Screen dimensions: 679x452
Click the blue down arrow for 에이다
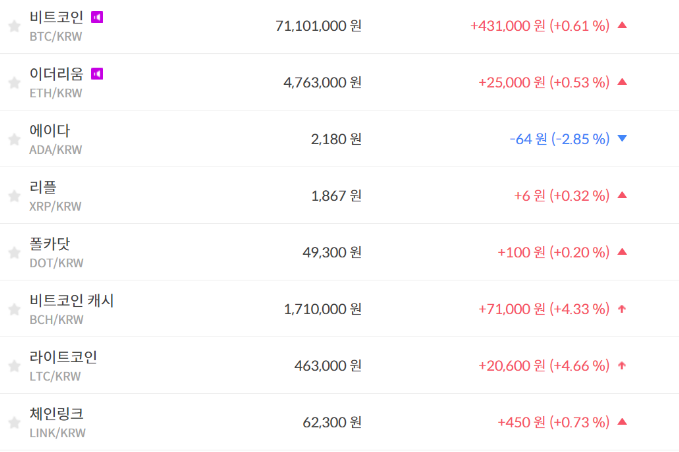[x=622, y=139]
